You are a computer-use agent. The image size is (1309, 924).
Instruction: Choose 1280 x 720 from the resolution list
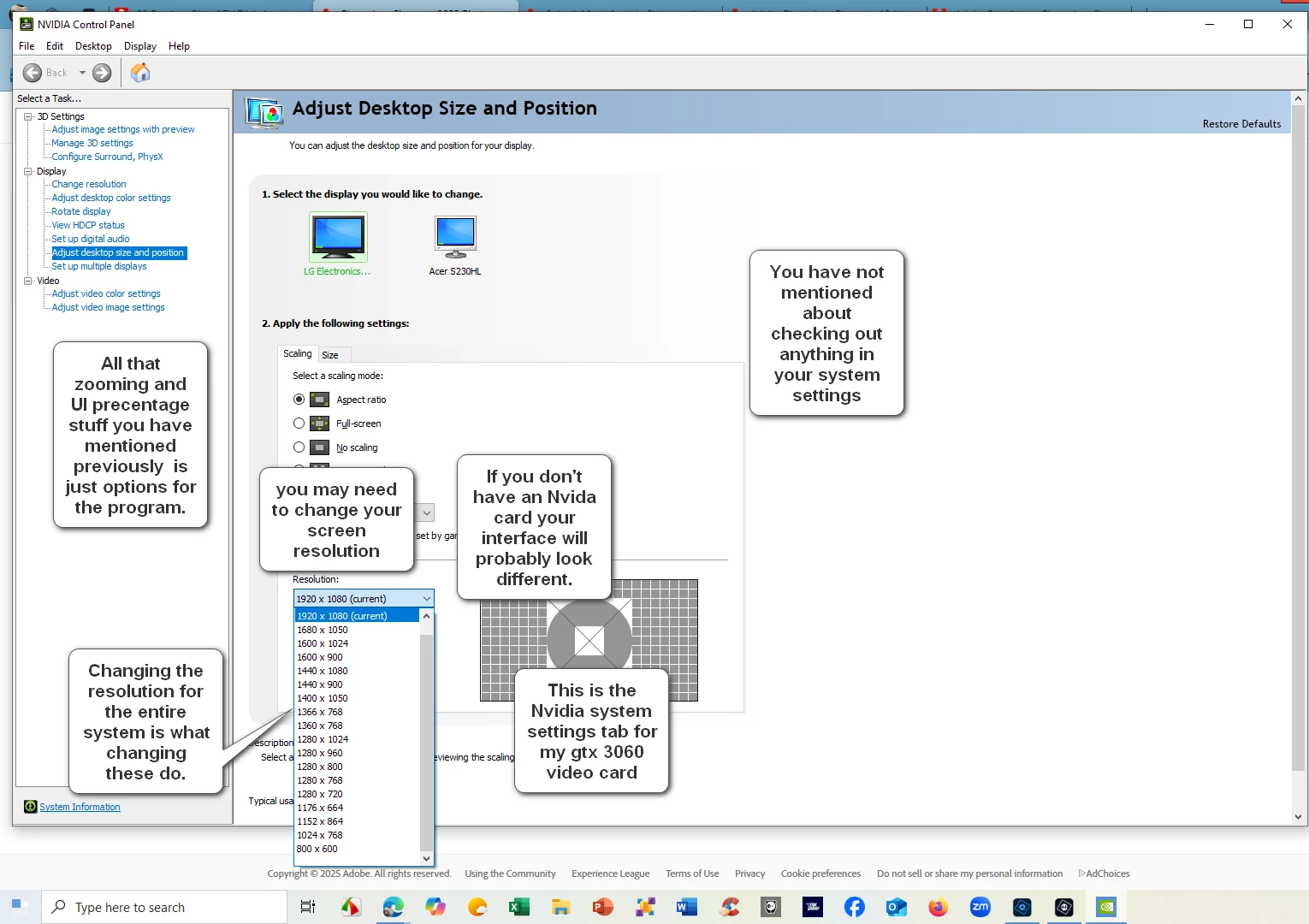358,794
